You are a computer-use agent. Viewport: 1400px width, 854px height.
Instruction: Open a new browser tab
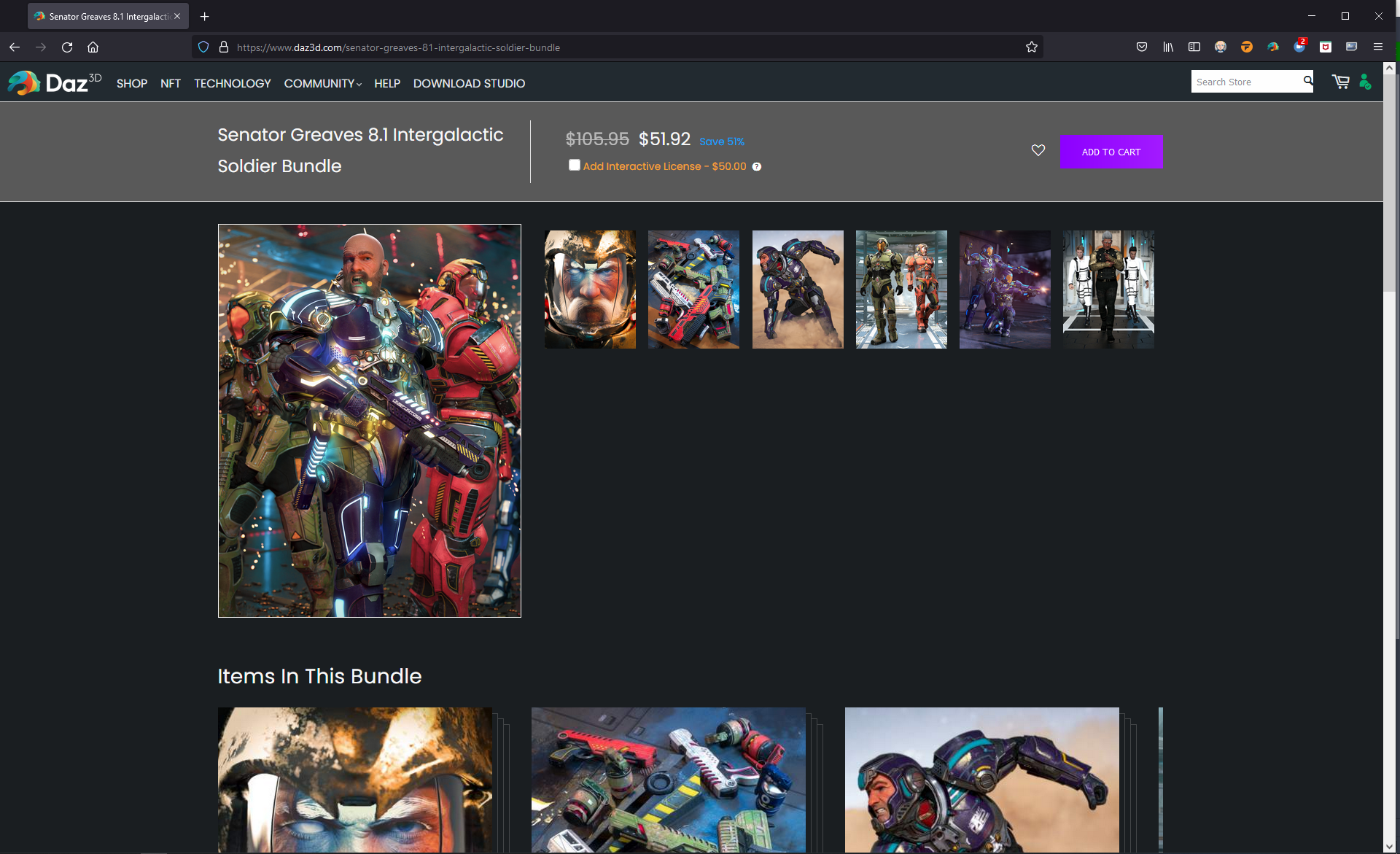point(205,16)
